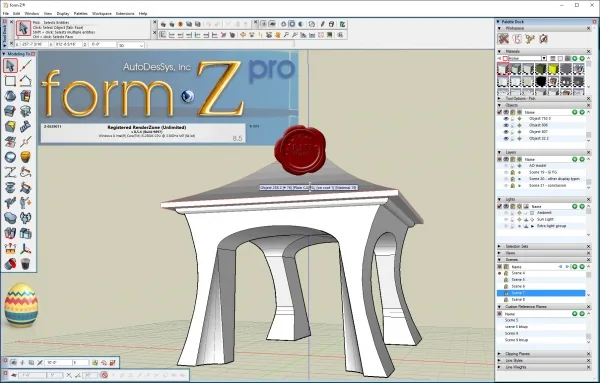Select the yellow-topped cube tool icon
Screen dimensions: 600x383
point(10,126)
